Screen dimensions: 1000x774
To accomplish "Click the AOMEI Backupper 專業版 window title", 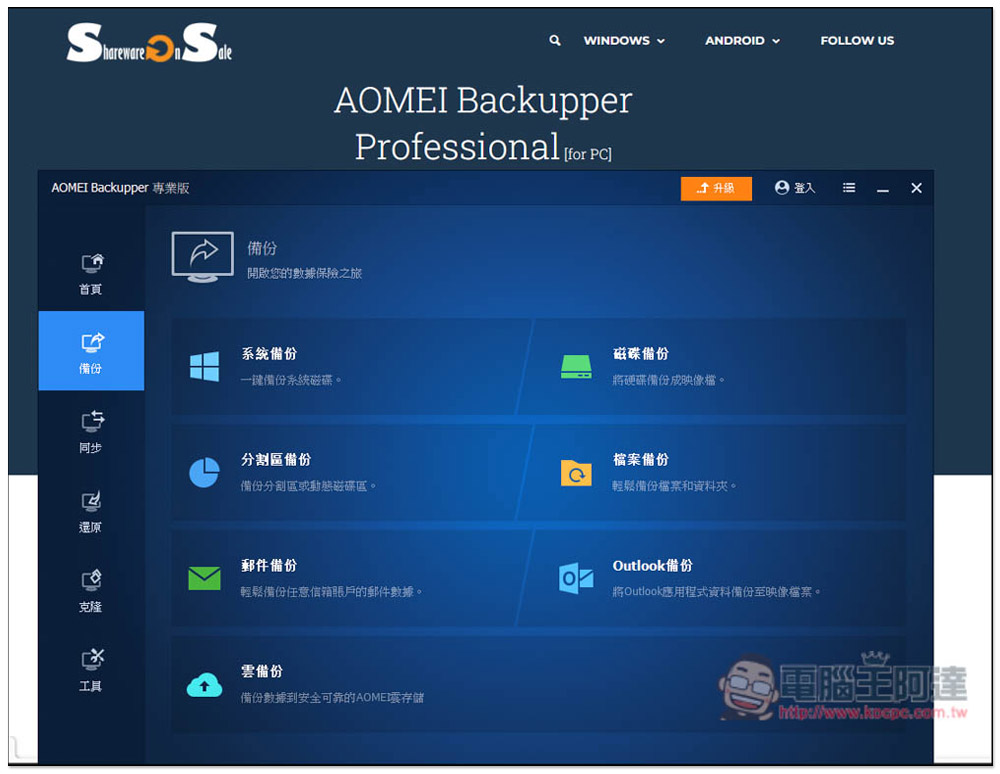I will [x=120, y=188].
